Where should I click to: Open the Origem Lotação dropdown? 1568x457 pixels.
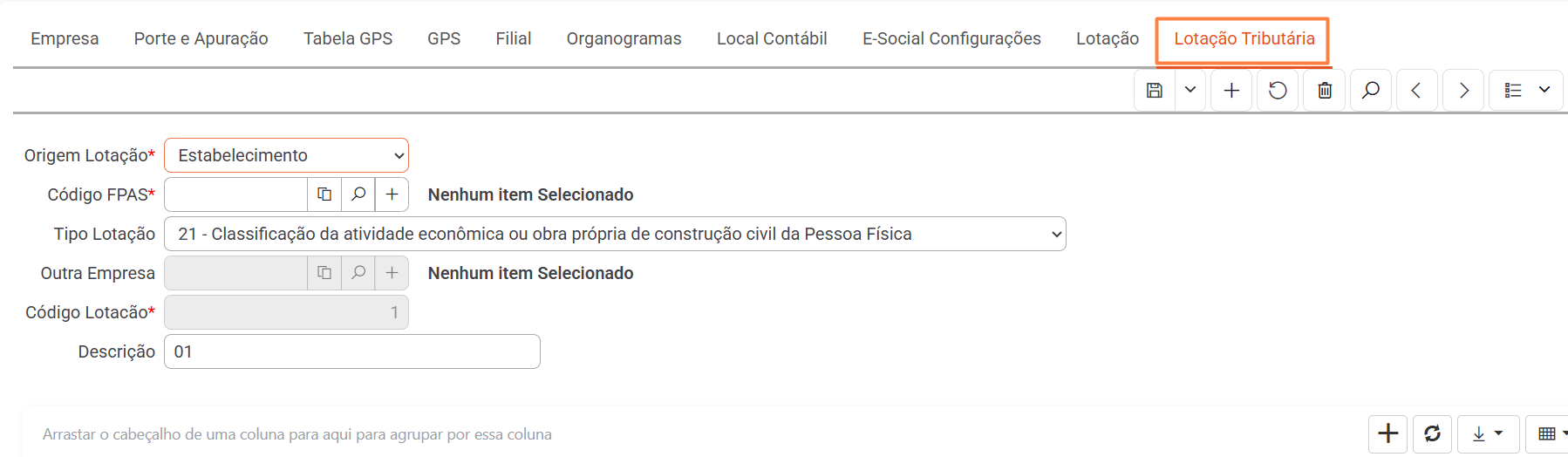(x=286, y=155)
